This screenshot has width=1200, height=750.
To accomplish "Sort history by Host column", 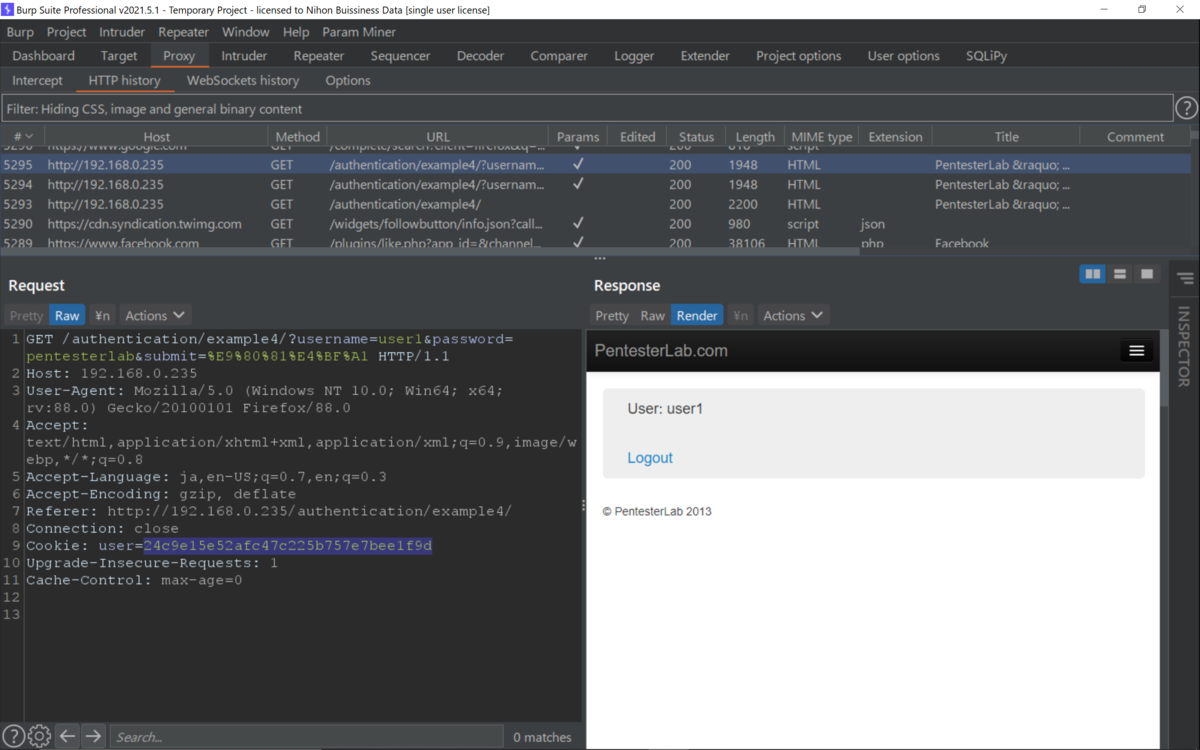I will [x=156, y=137].
